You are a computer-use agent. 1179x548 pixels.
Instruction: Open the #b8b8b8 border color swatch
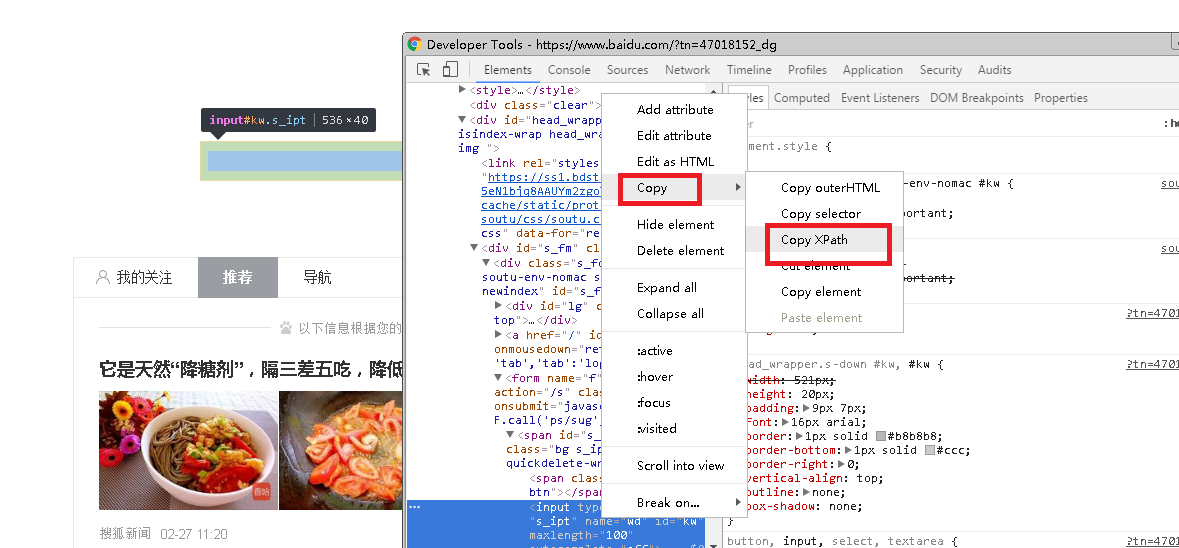click(x=882, y=436)
